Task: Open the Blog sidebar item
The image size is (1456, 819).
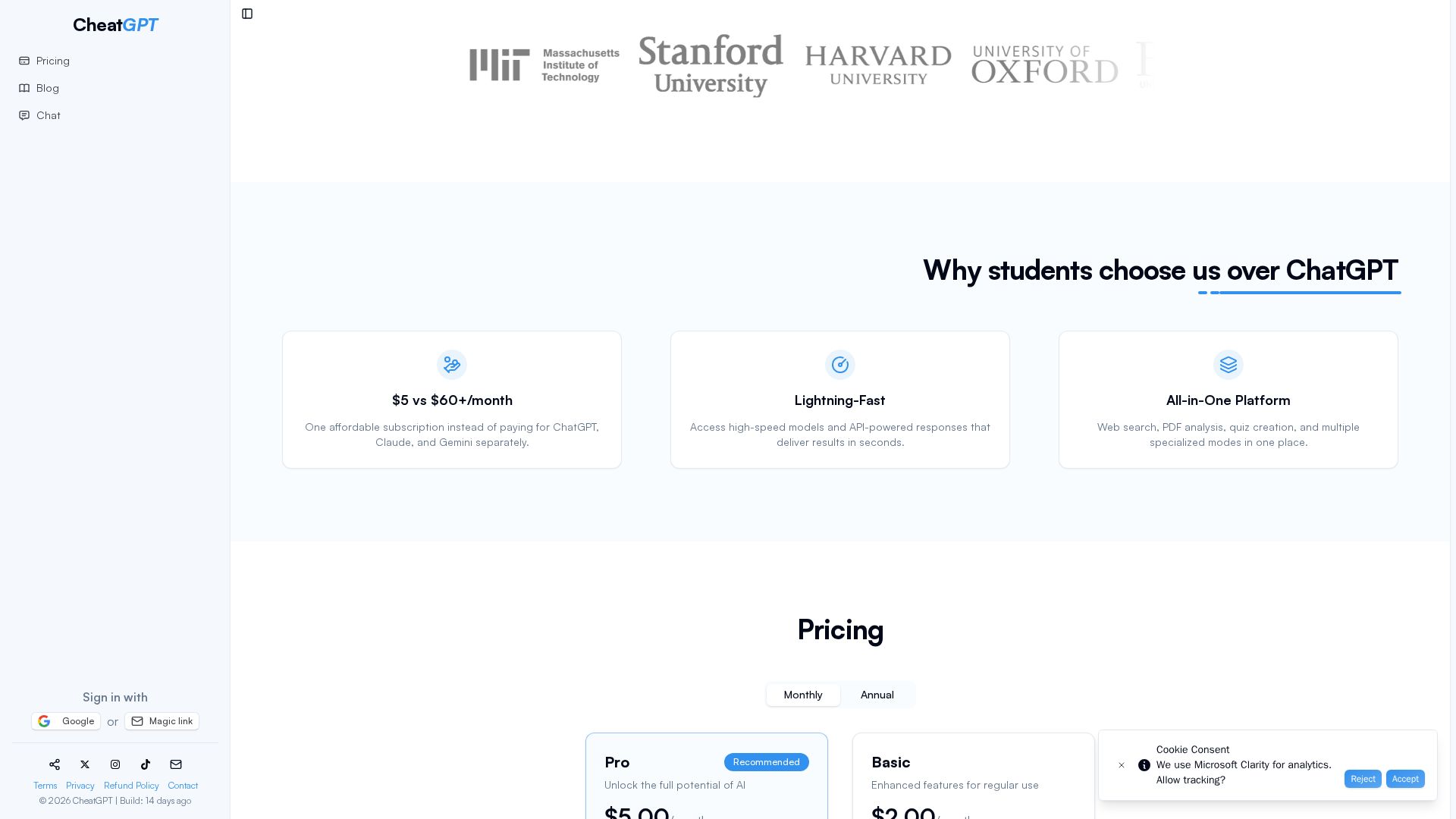Action: (x=47, y=88)
